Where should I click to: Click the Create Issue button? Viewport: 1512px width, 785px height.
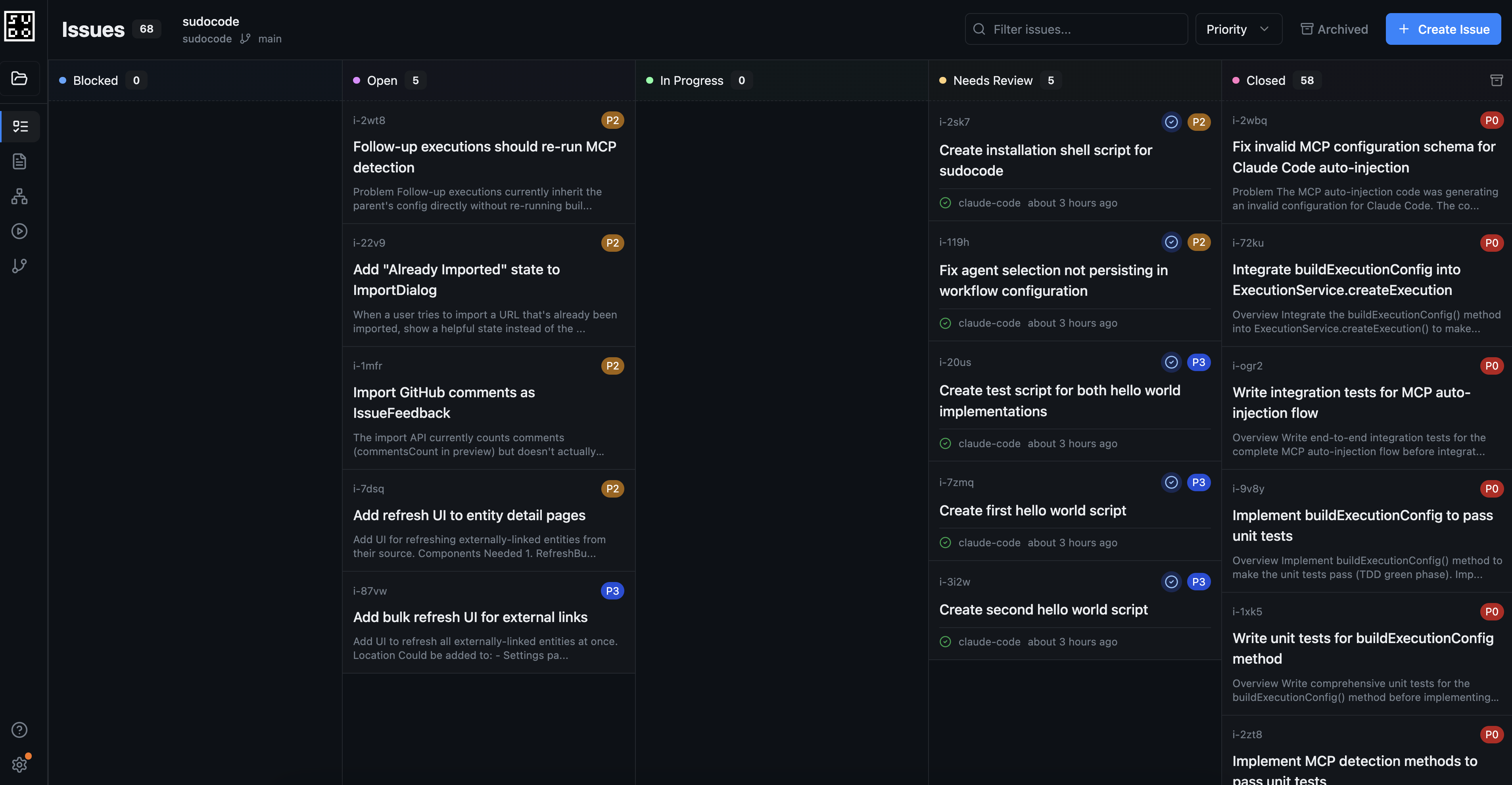(1443, 29)
